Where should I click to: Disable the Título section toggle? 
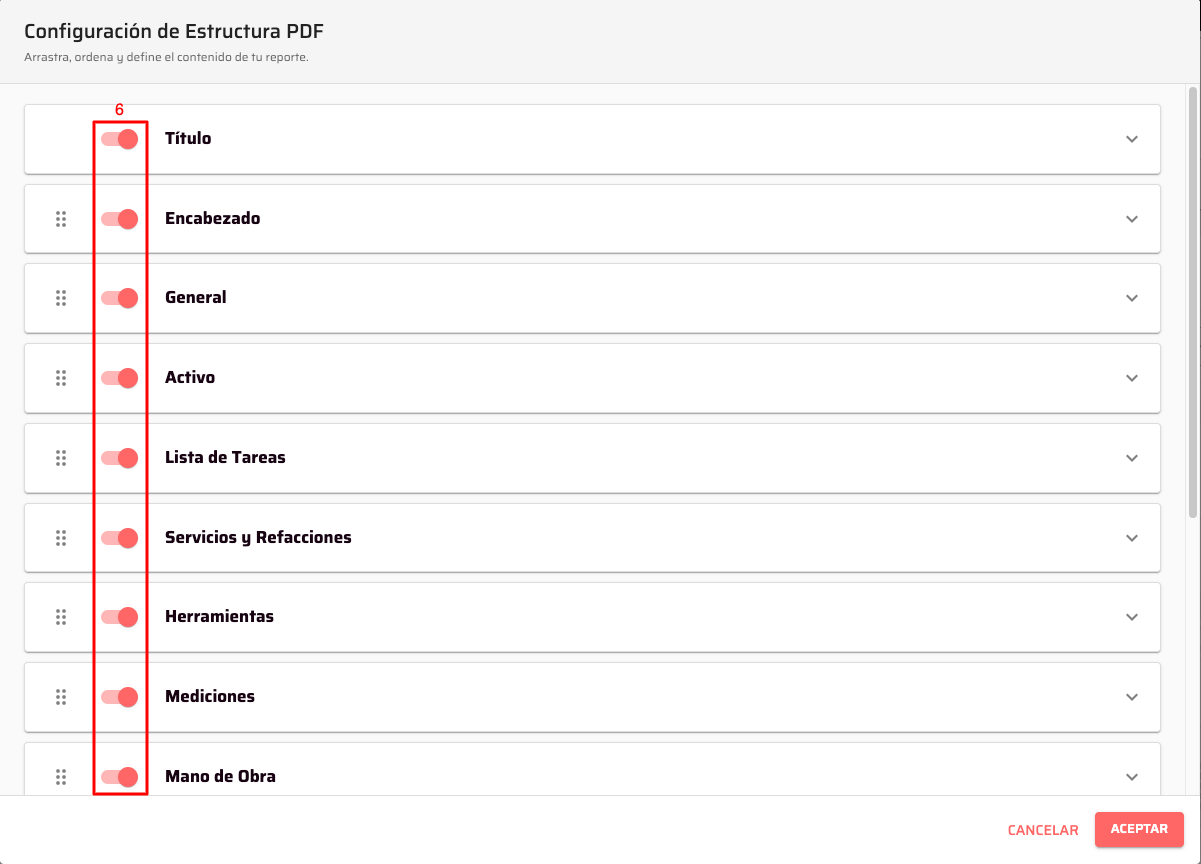point(120,139)
